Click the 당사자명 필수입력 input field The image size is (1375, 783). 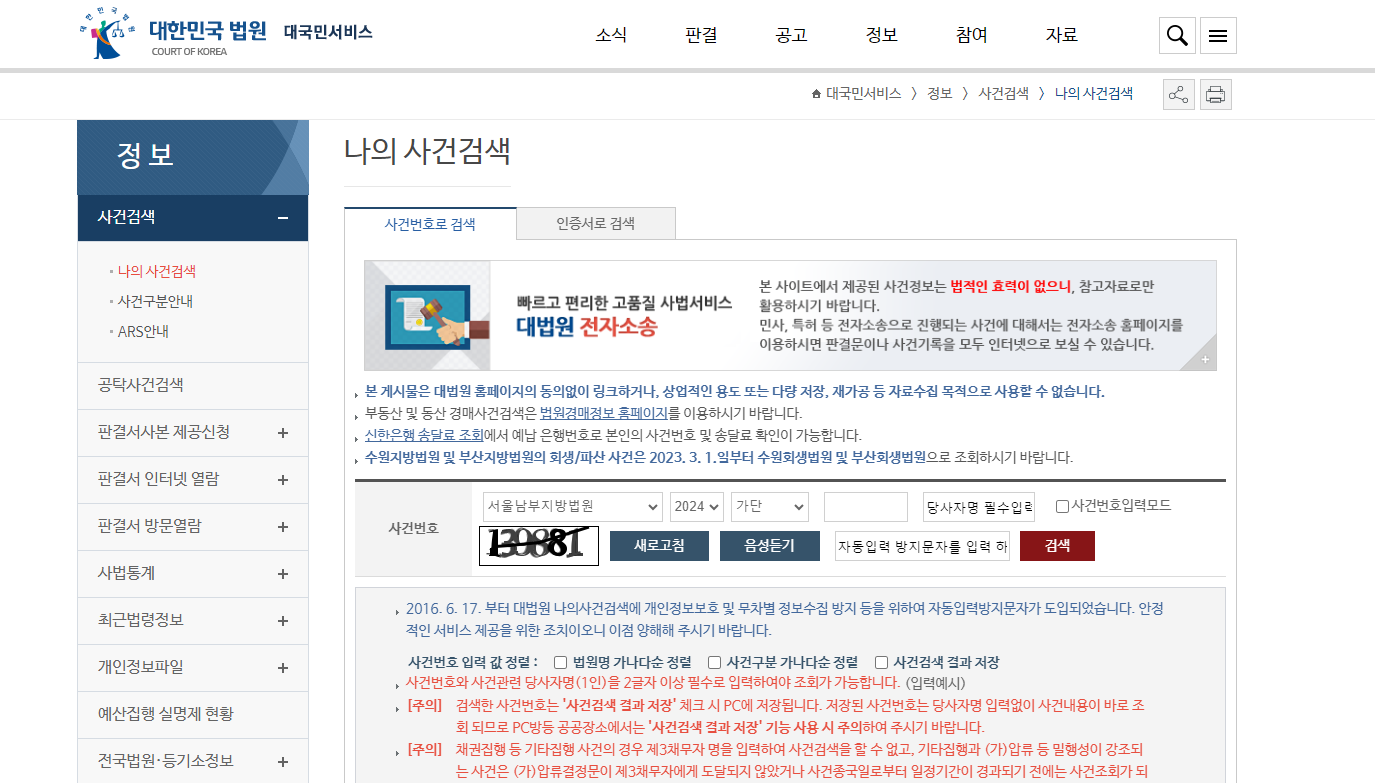pyautogui.click(x=979, y=507)
